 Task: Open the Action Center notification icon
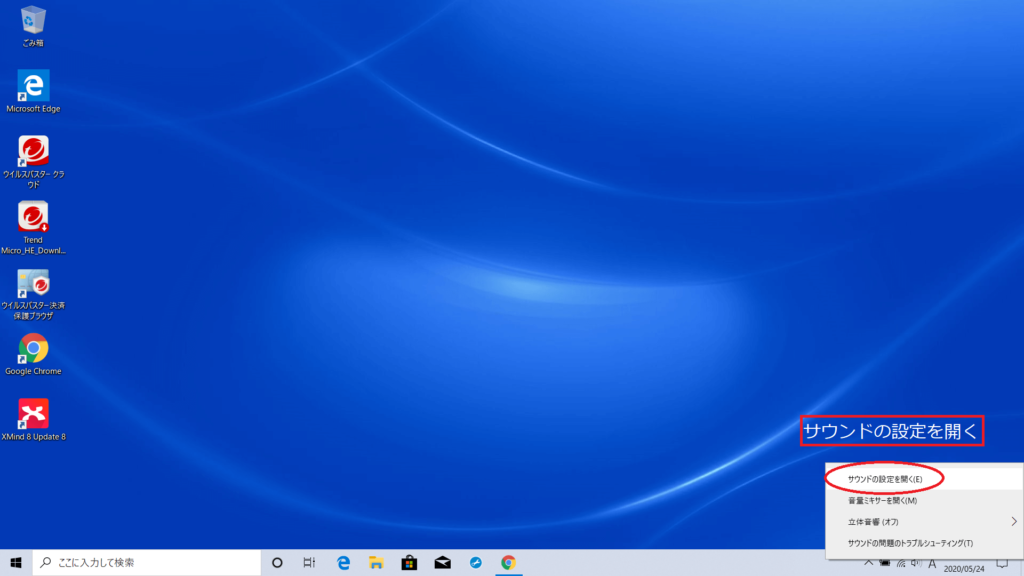pyautogui.click(x=1002, y=563)
